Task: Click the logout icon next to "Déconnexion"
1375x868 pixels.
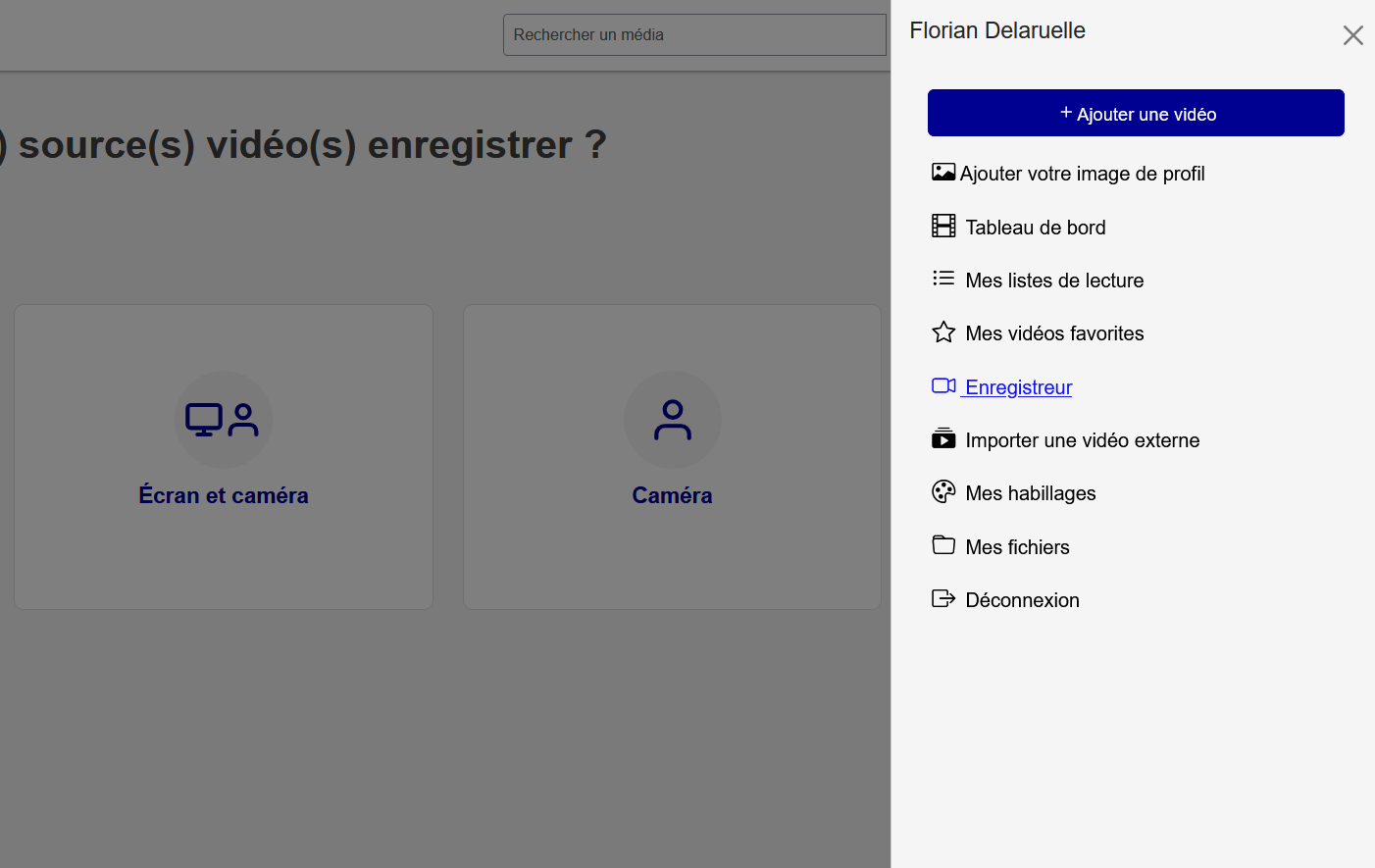Action: [x=943, y=598]
